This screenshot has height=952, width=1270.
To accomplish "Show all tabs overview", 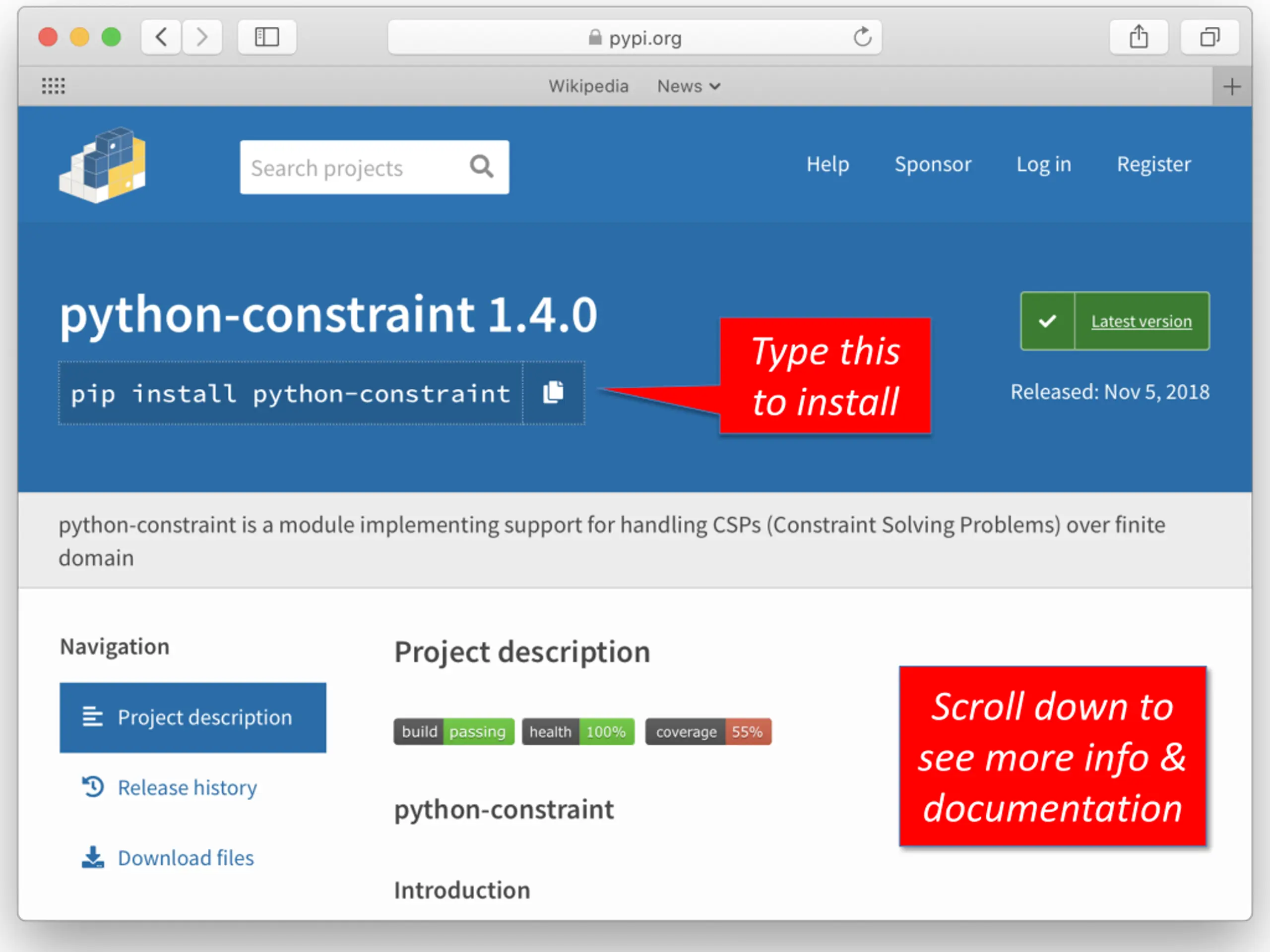I will click(1209, 37).
